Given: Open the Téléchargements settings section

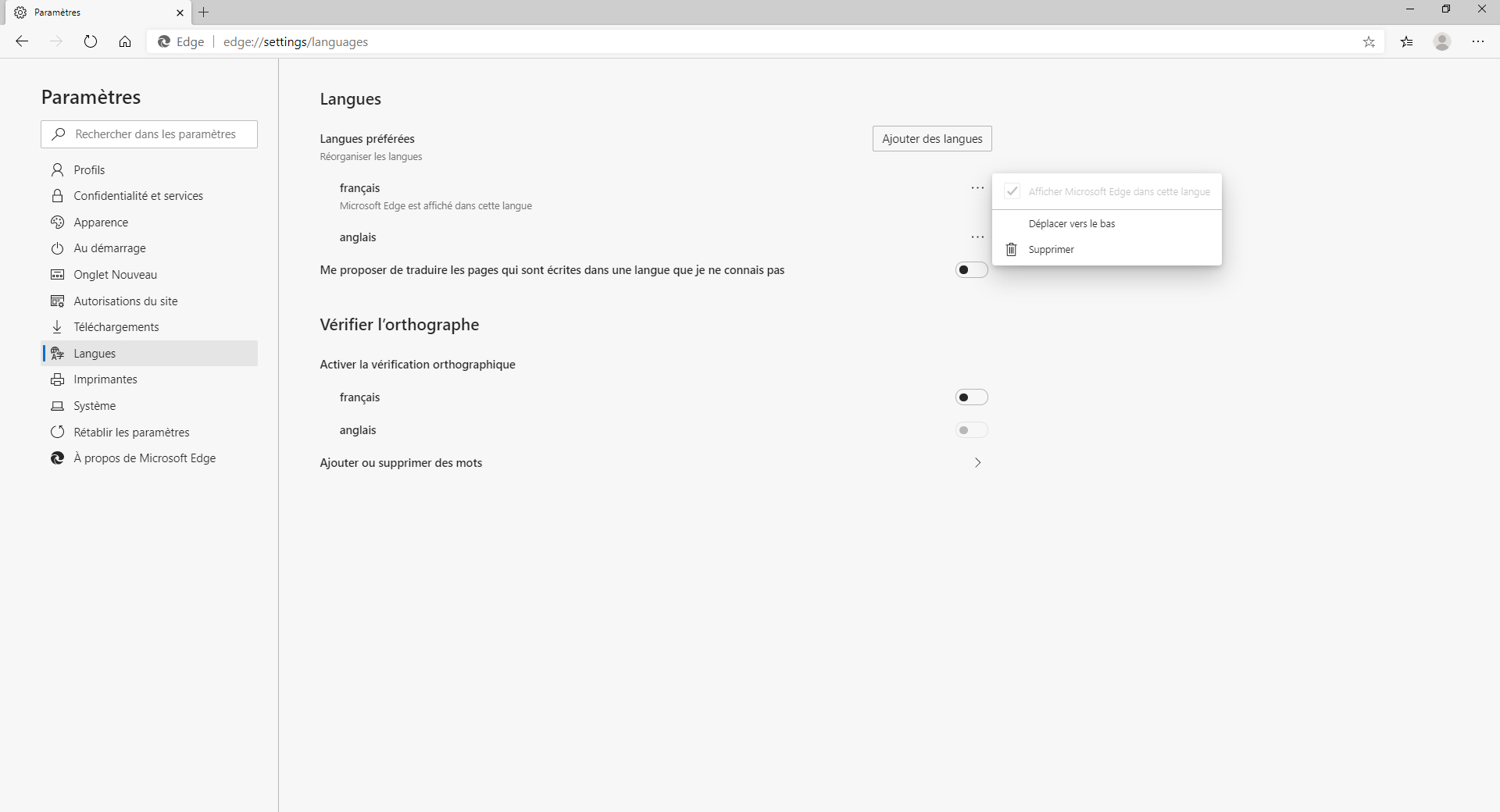Looking at the screenshot, I should point(116,326).
